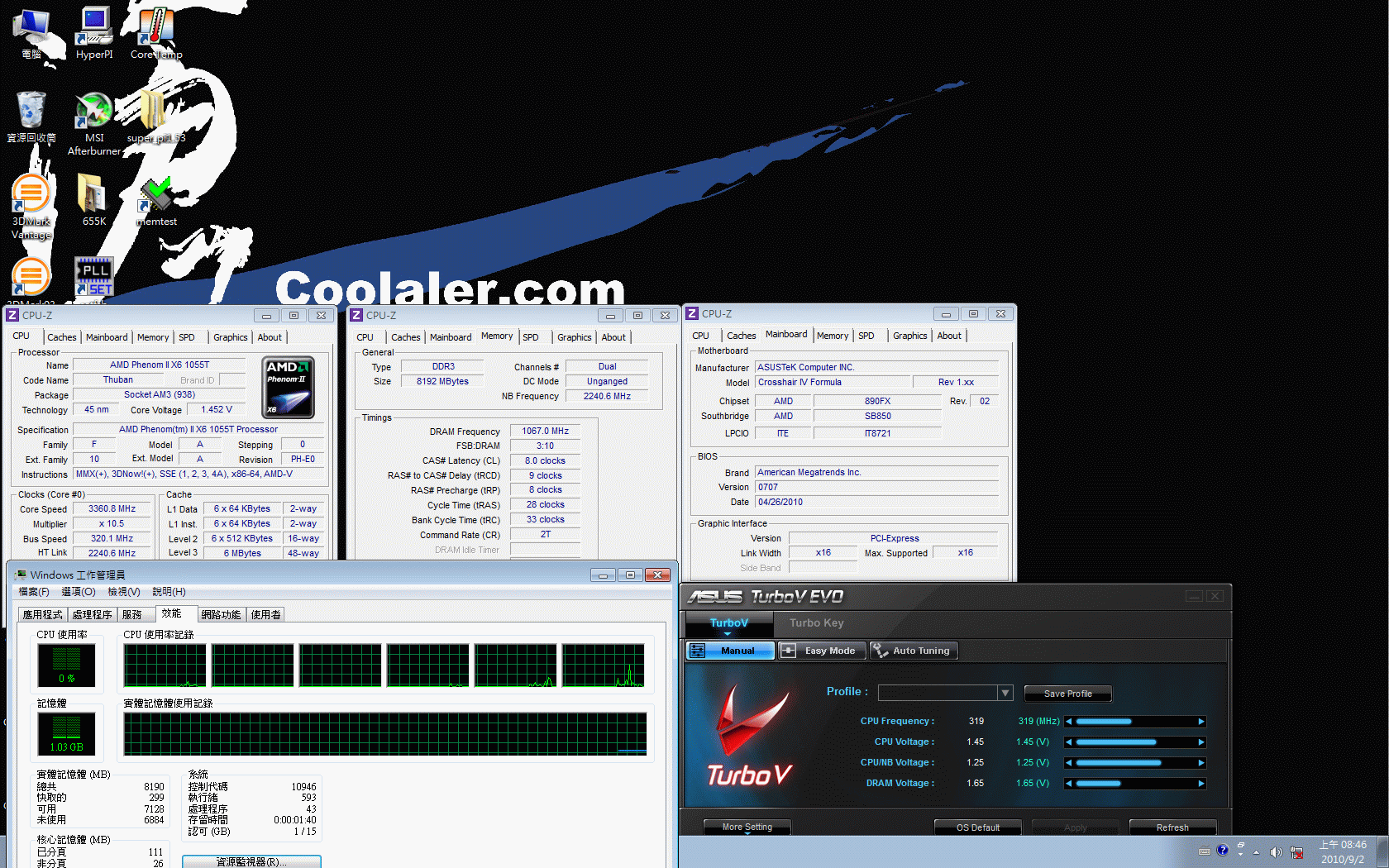Decrease CPU/NB Voltage with left arrow
The image size is (1389, 868).
[1069, 763]
